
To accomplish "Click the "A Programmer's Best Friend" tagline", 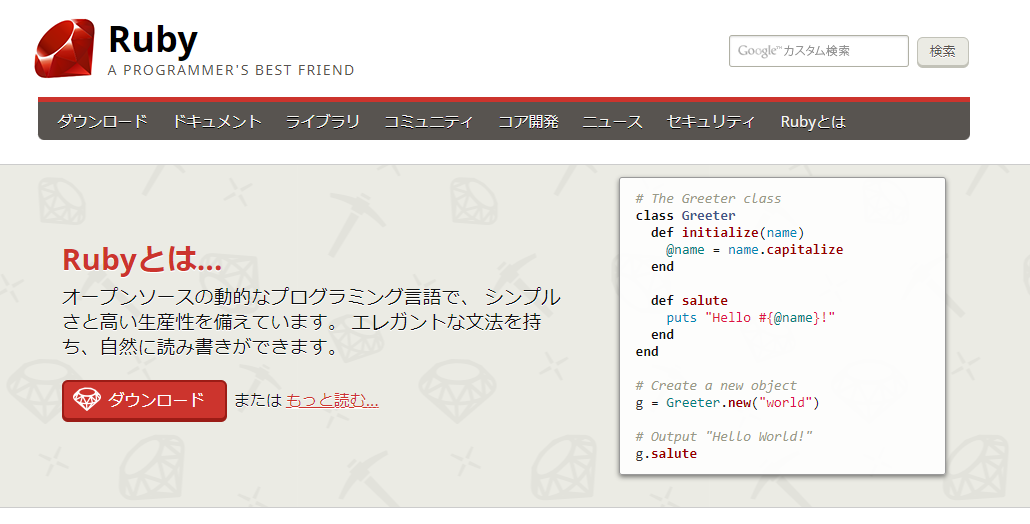I will click(x=231, y=70).
